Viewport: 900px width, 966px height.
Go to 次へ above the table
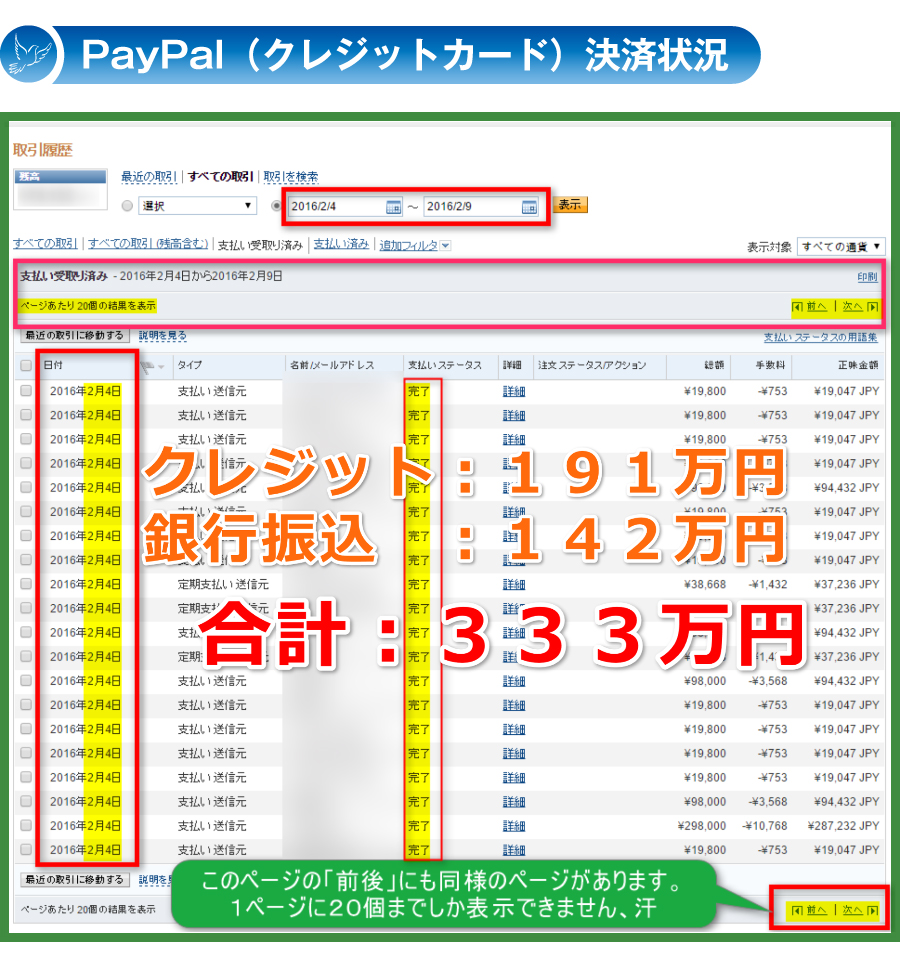pyautogui.click(x=853, y=306)
